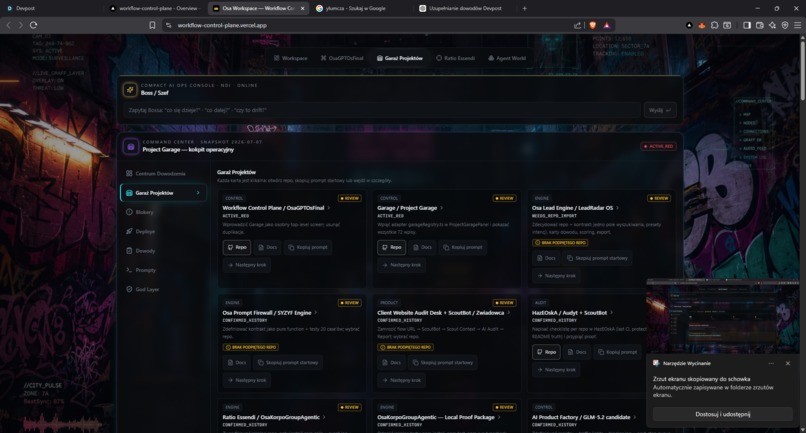Open Centrum Dowodzenia in sidebar
This screenshot has width=806, height=433.
156,173
